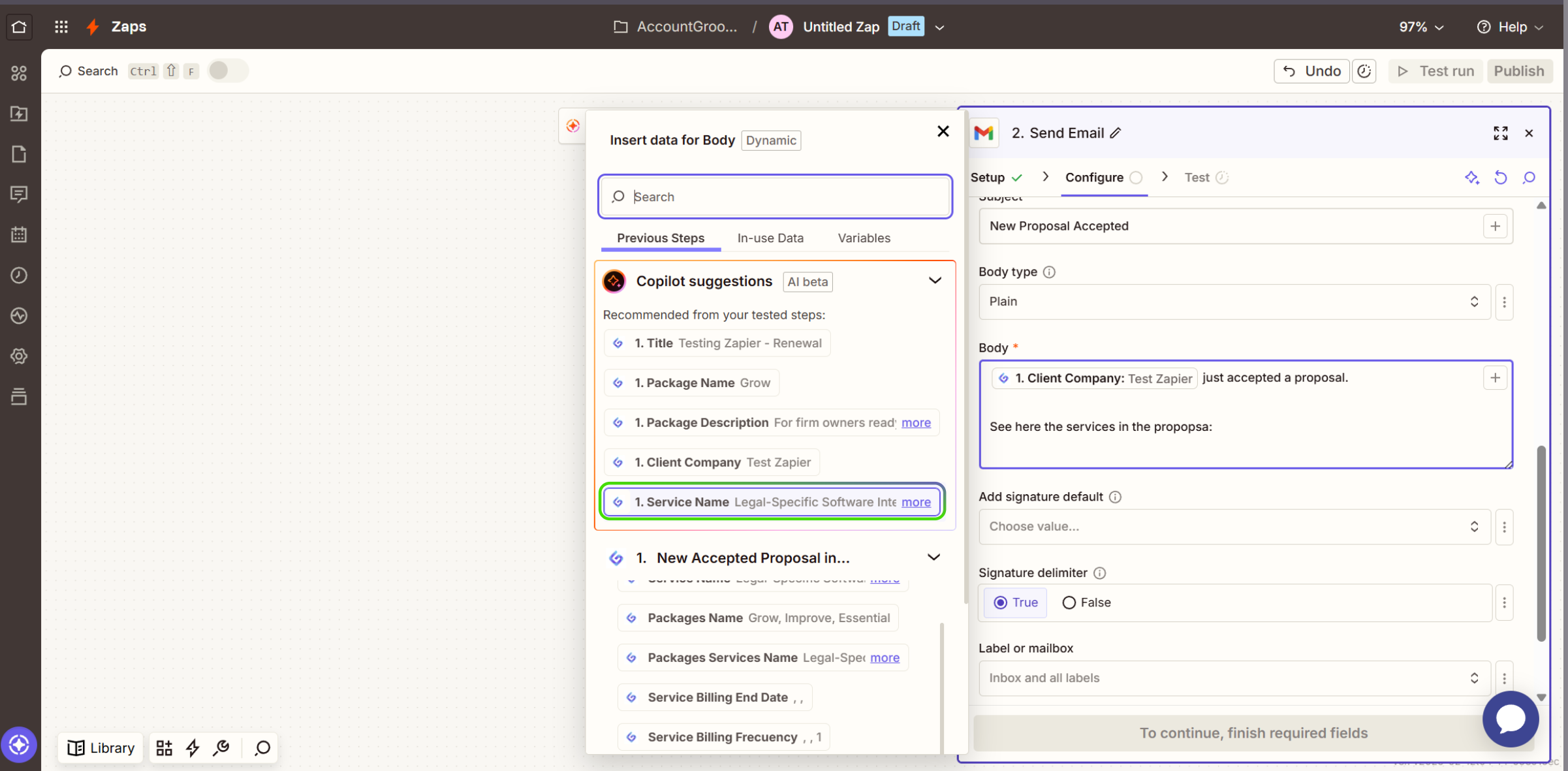Open the Library book icon button
The image size is (1568, 771).
101,747
